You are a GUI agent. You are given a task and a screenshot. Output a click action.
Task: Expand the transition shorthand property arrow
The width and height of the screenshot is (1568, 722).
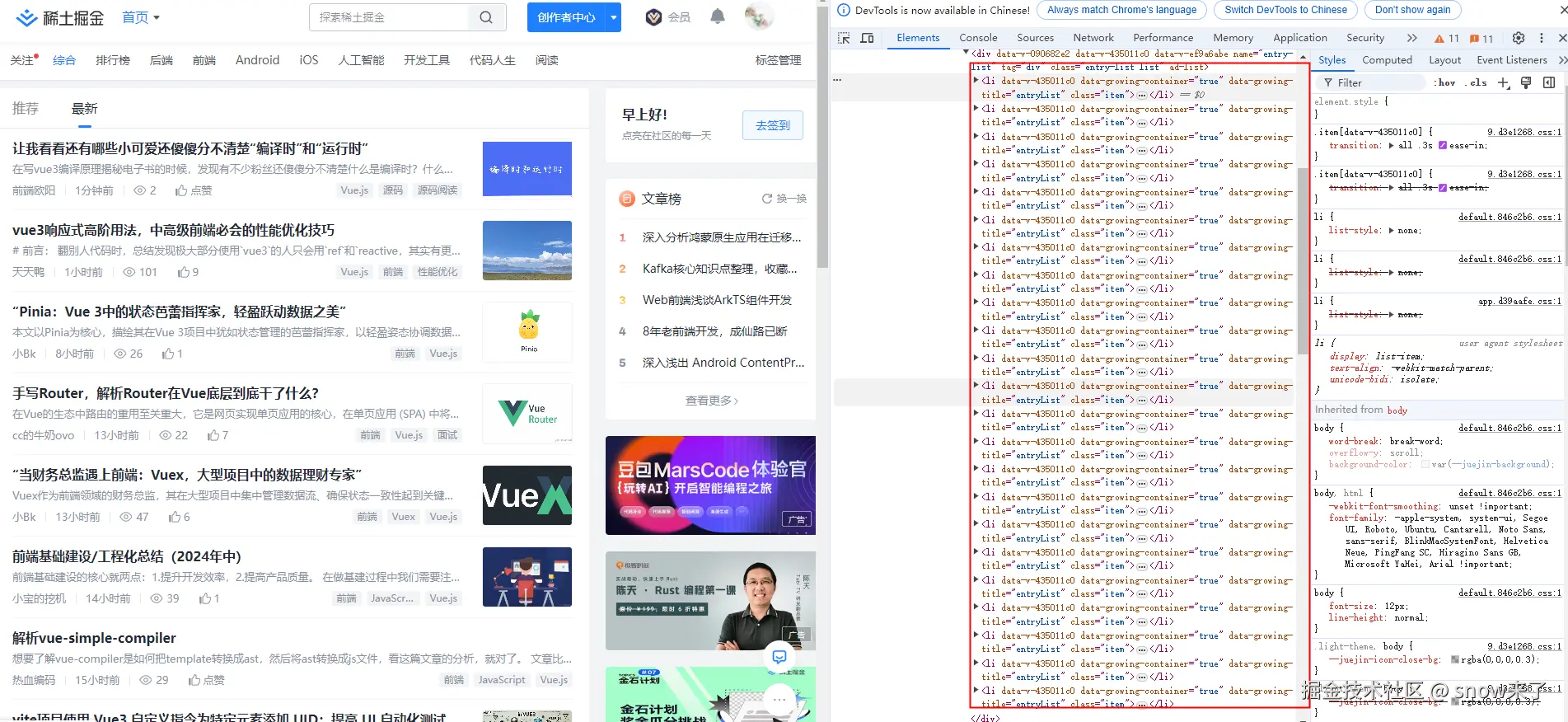[x=1392, y=145]
